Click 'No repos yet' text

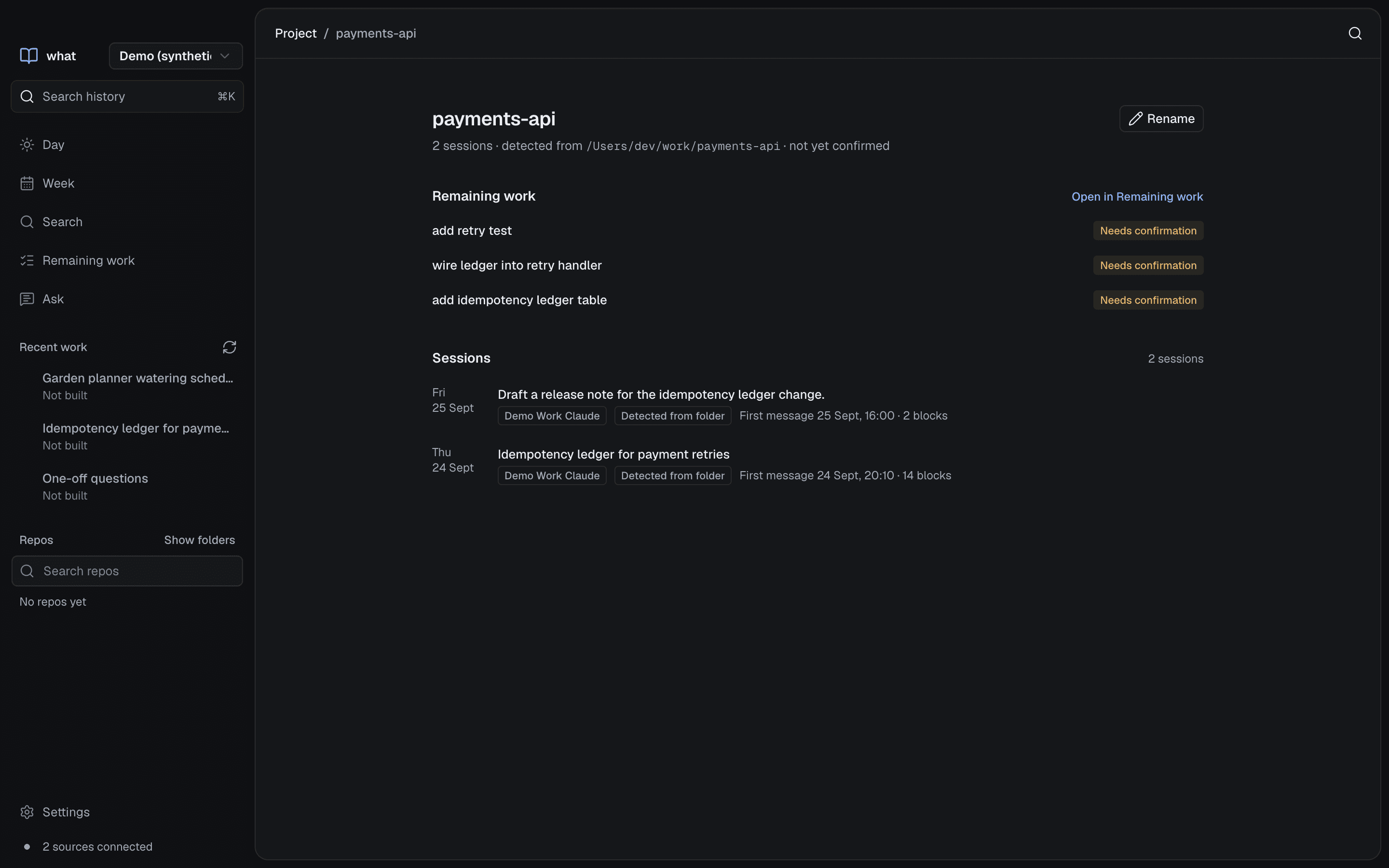pyautogui.click(x=53, y=602)
